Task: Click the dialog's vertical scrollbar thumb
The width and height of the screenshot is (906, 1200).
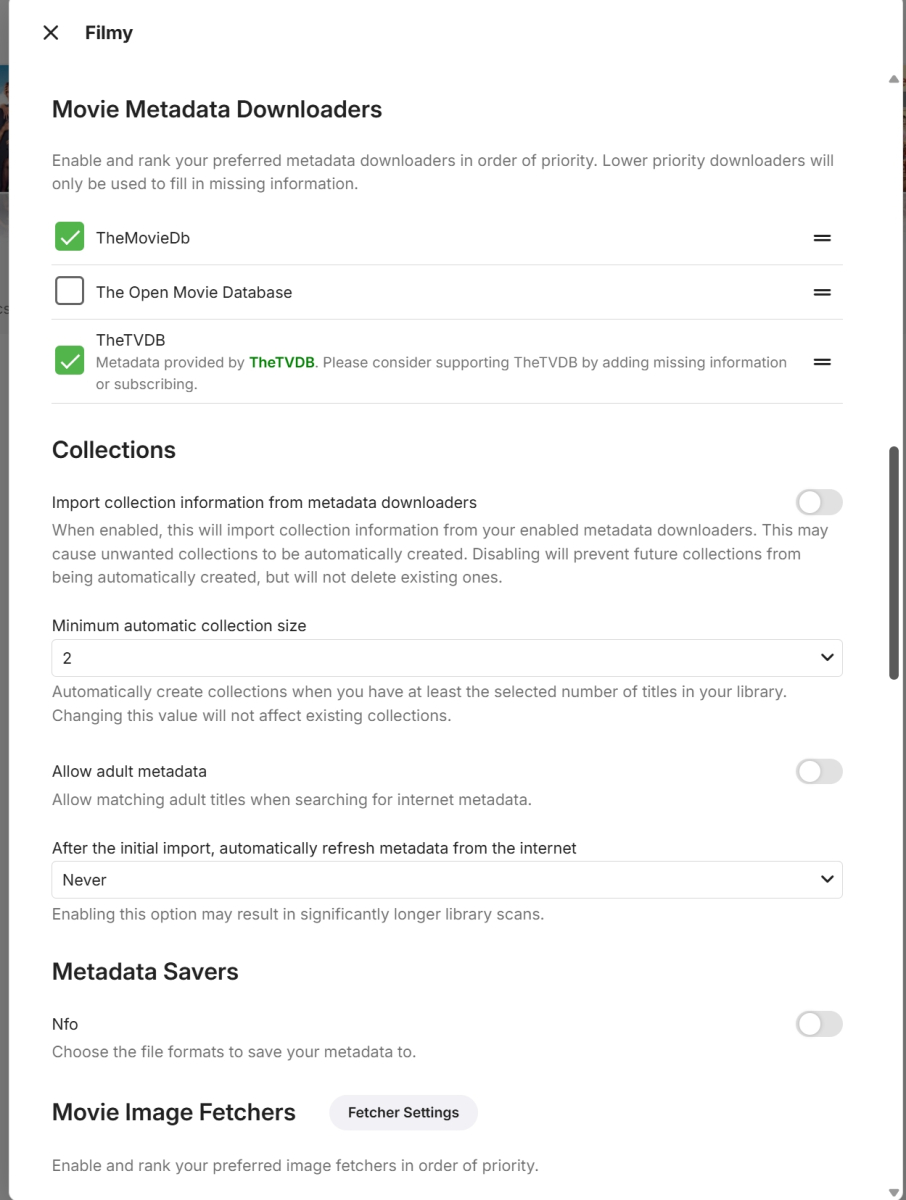Action: click(894, 565)
